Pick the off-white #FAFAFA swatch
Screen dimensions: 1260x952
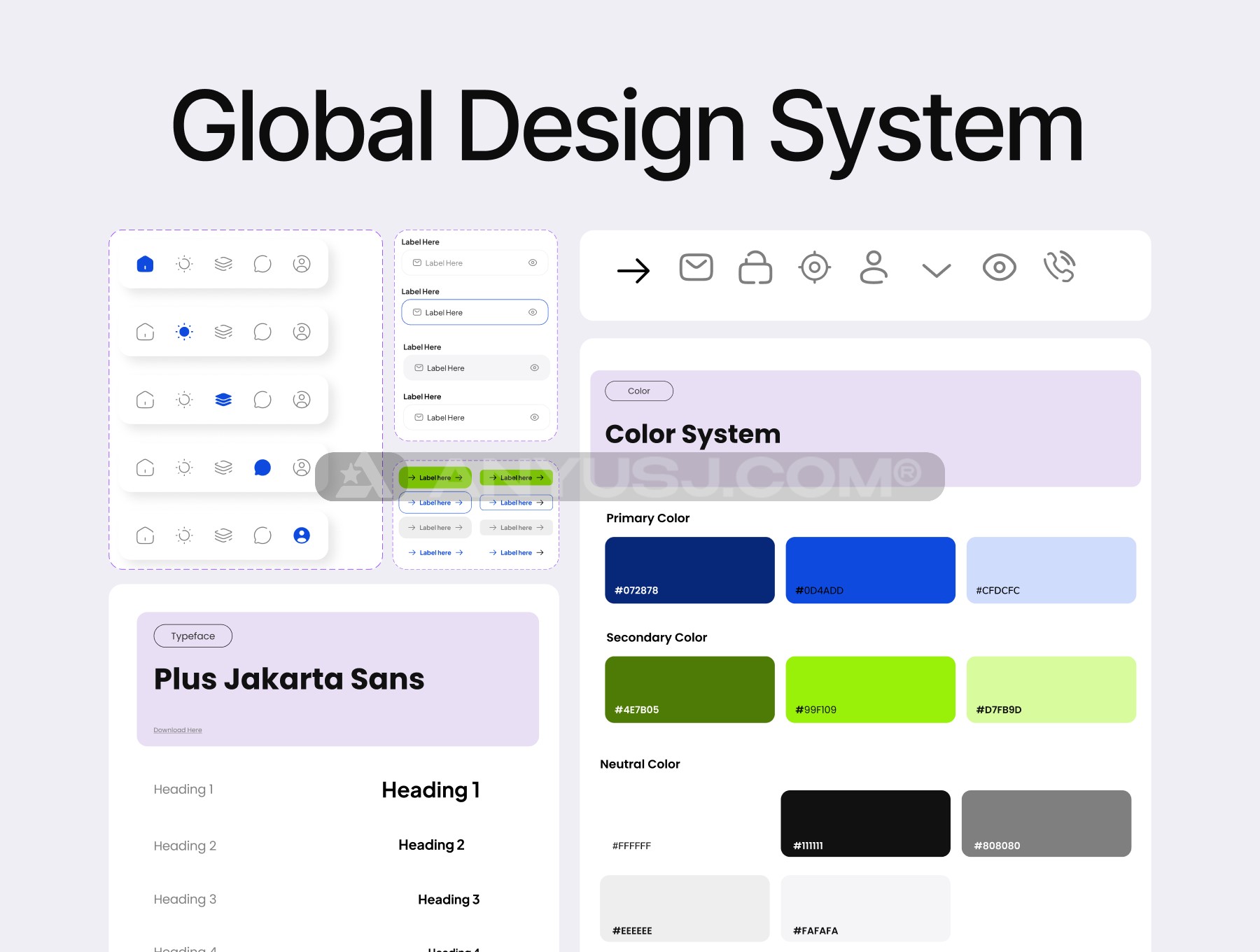click(865, 908)
